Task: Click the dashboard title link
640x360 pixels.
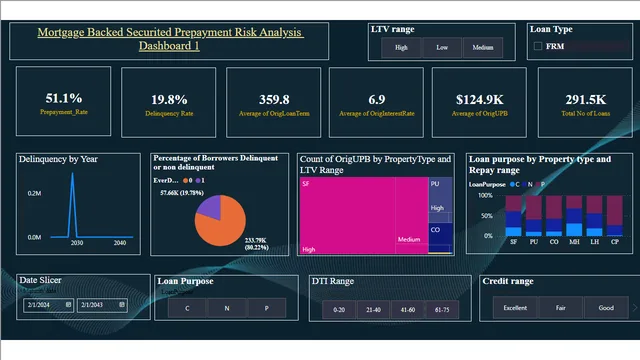Action: click(x=170, y=39)
